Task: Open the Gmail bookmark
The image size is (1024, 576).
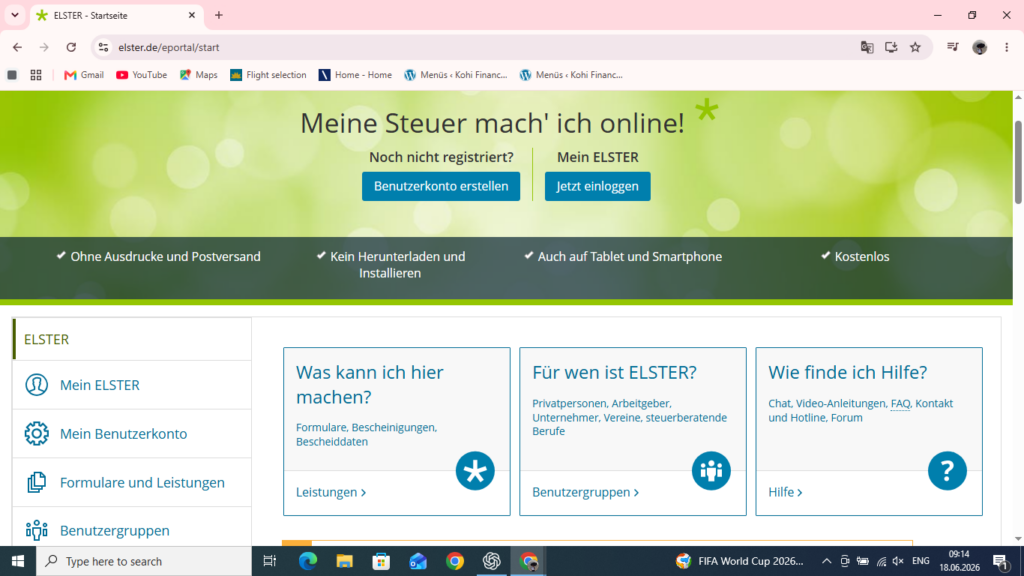Action: coord(84,75)
